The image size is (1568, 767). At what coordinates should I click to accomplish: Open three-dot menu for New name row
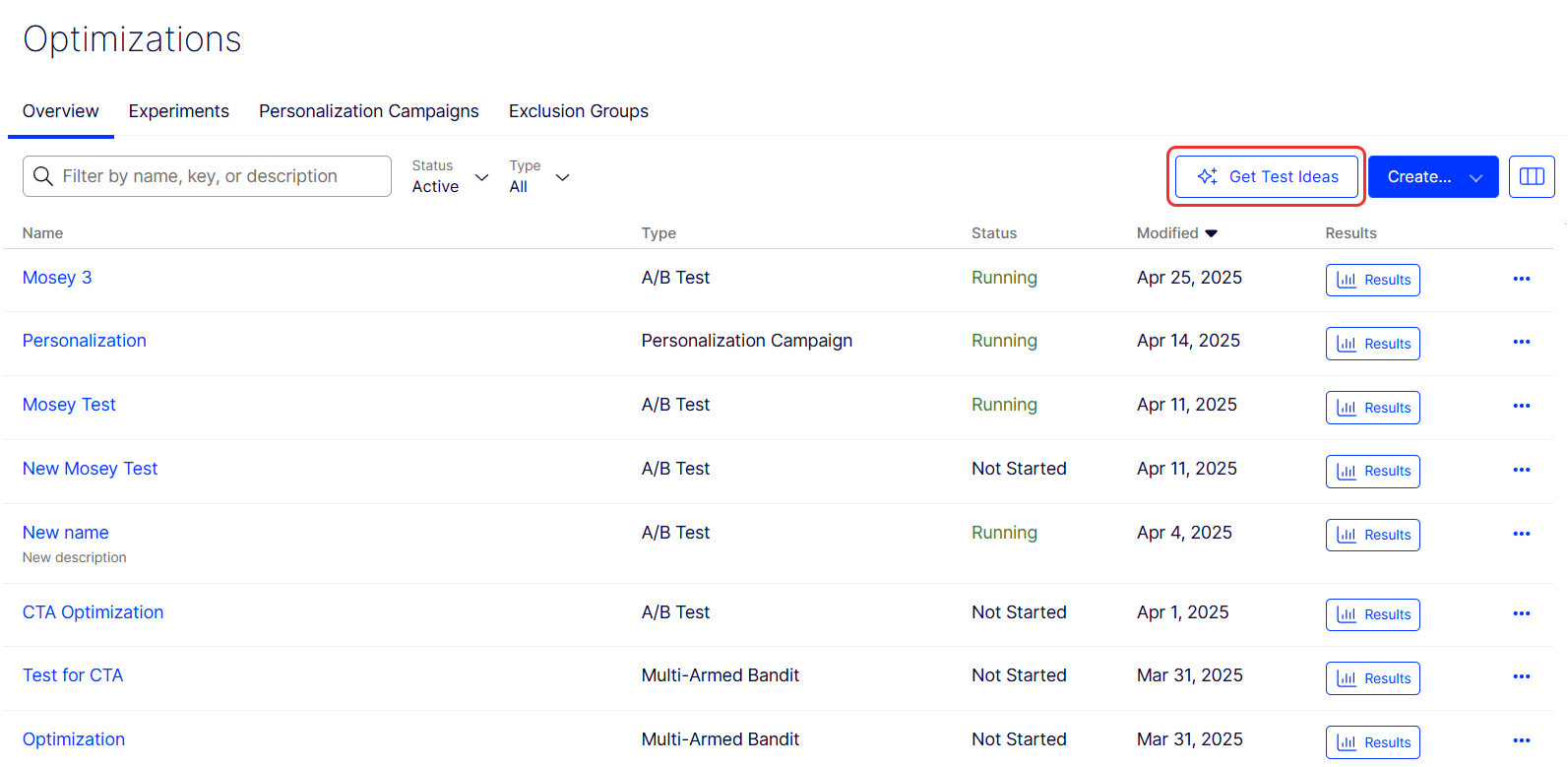tap(1521, 534)
